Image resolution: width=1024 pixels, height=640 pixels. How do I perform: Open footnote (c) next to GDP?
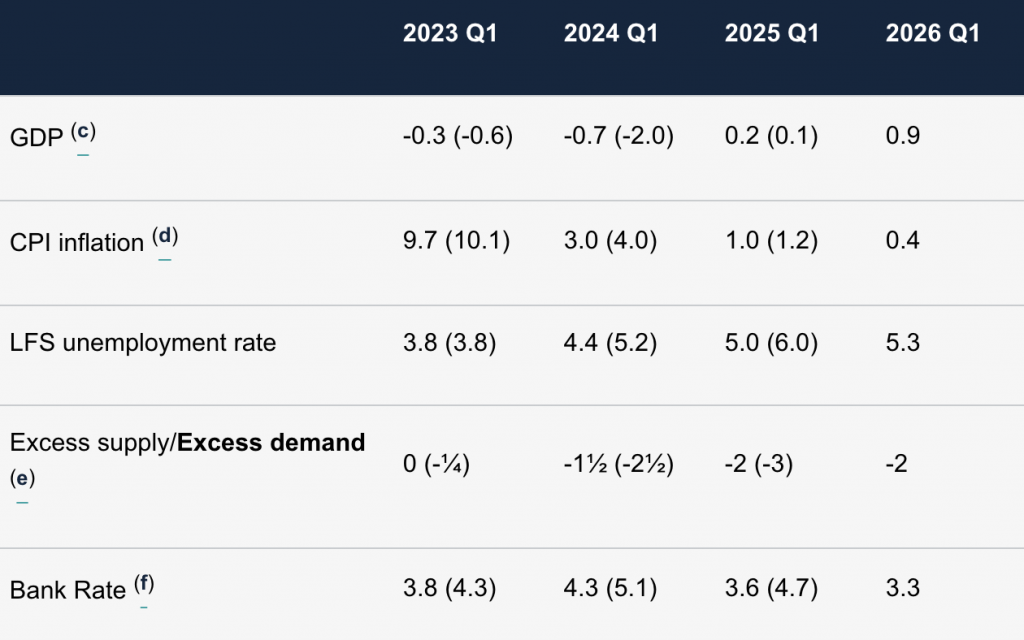click(x=83, y=133)
